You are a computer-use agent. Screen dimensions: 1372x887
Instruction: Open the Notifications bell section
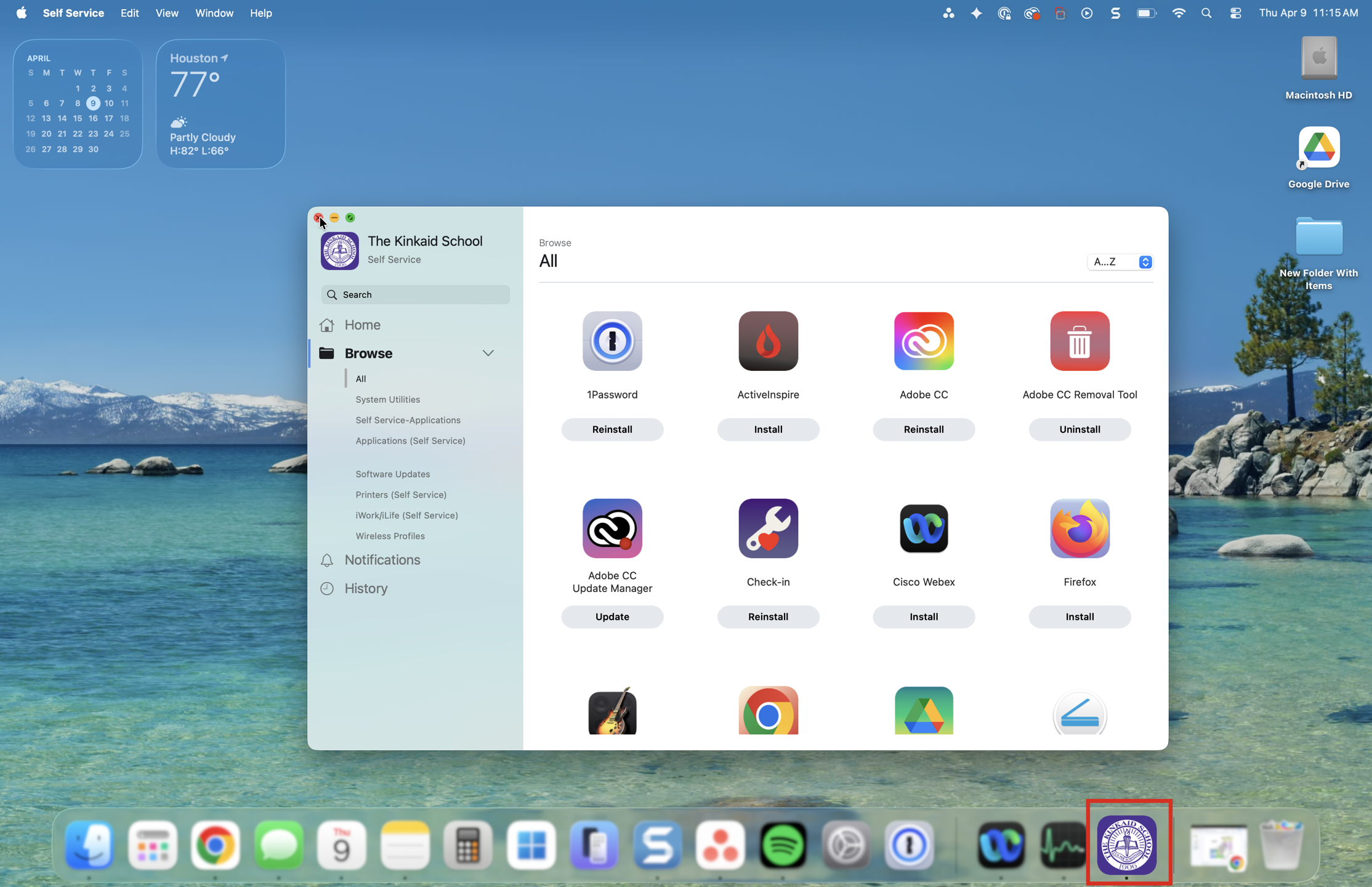(382, 559)
